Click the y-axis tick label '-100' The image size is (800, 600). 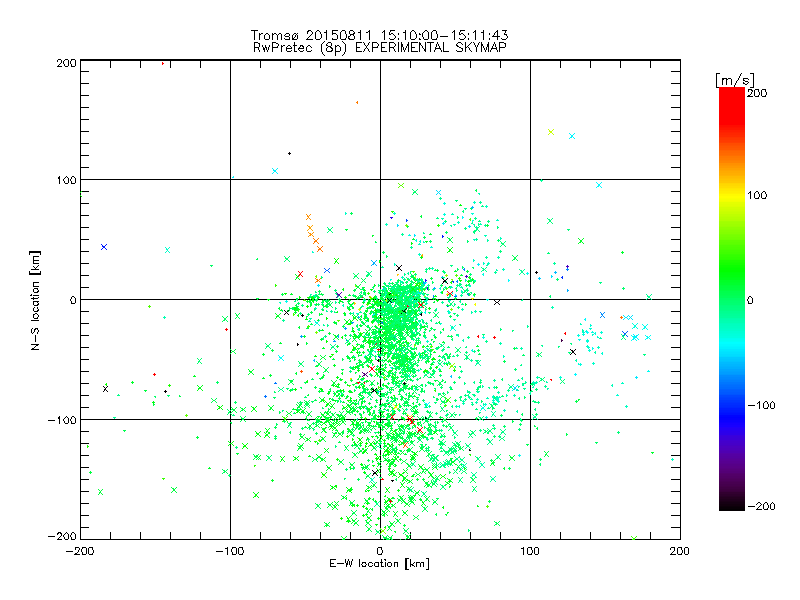pyautogui.click(x=62, y=420)
